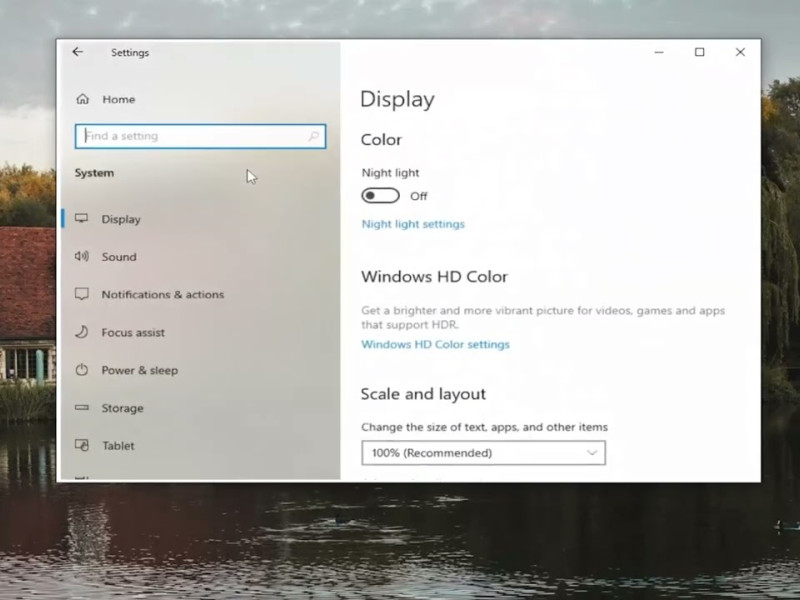Screen dimensions: 800x600
Task: Go to Settings Home
Action: coord(201,99)
